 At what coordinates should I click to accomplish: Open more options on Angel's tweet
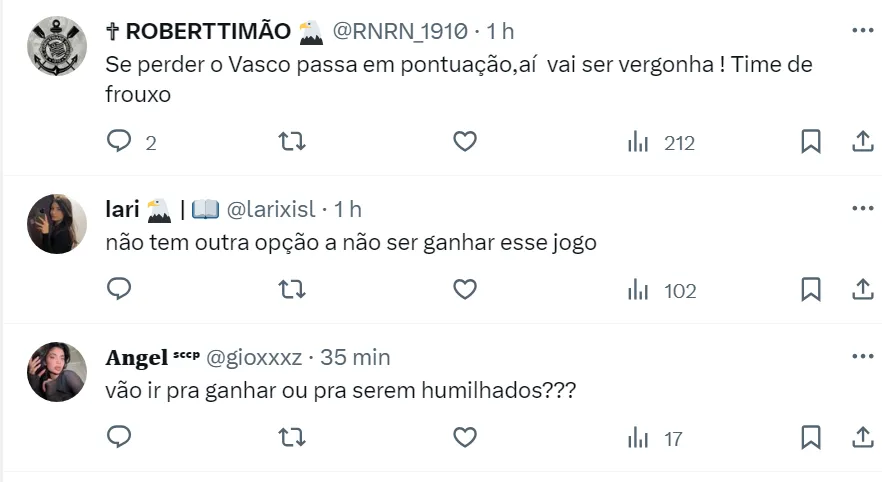coord(862,356)
